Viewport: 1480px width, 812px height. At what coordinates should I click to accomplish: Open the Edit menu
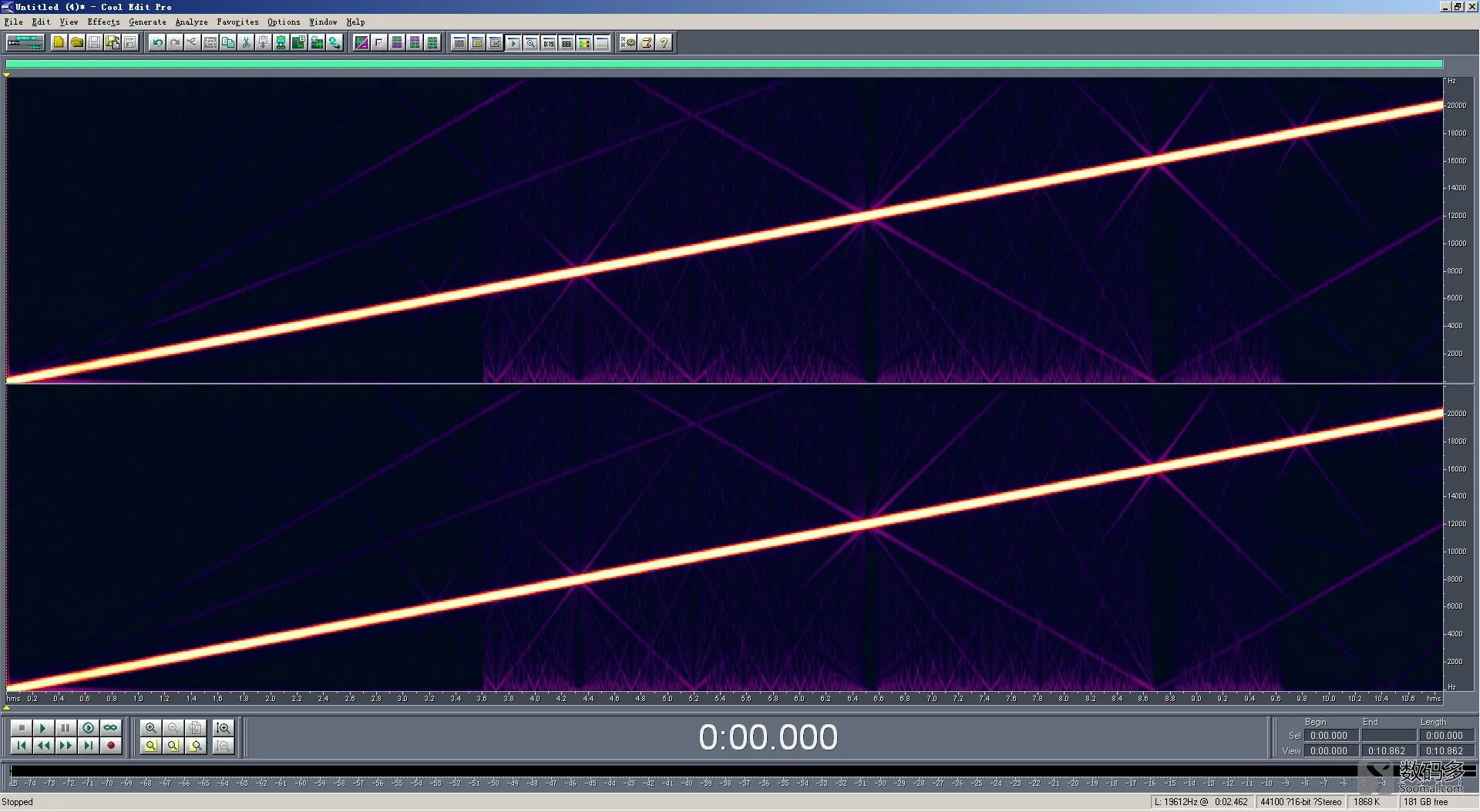pyautogui.click(x=41, y=22)
